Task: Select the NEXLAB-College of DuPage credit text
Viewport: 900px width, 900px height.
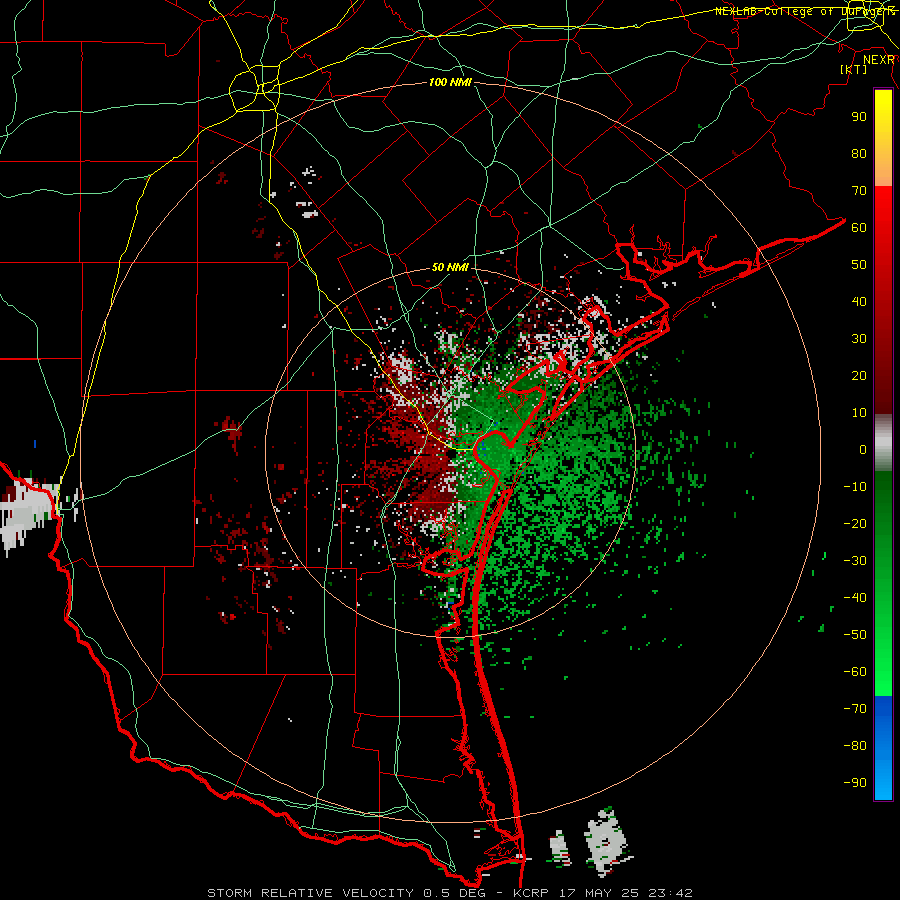Action: pos(805,11)
